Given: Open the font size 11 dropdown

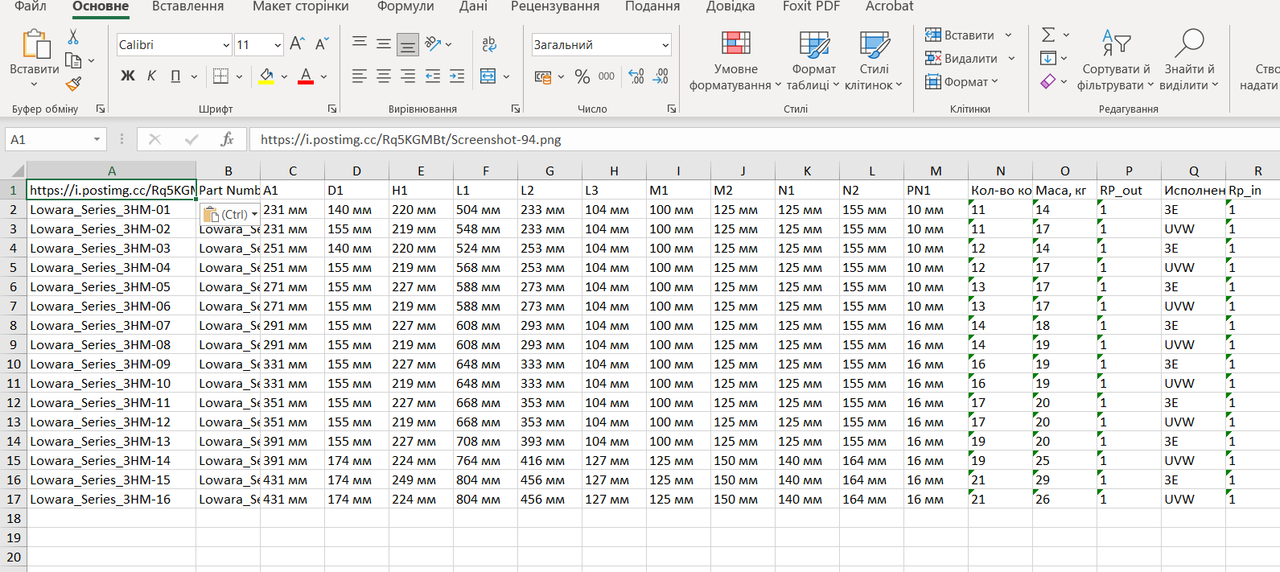Looking at the screenshot, I should (277, 45).
